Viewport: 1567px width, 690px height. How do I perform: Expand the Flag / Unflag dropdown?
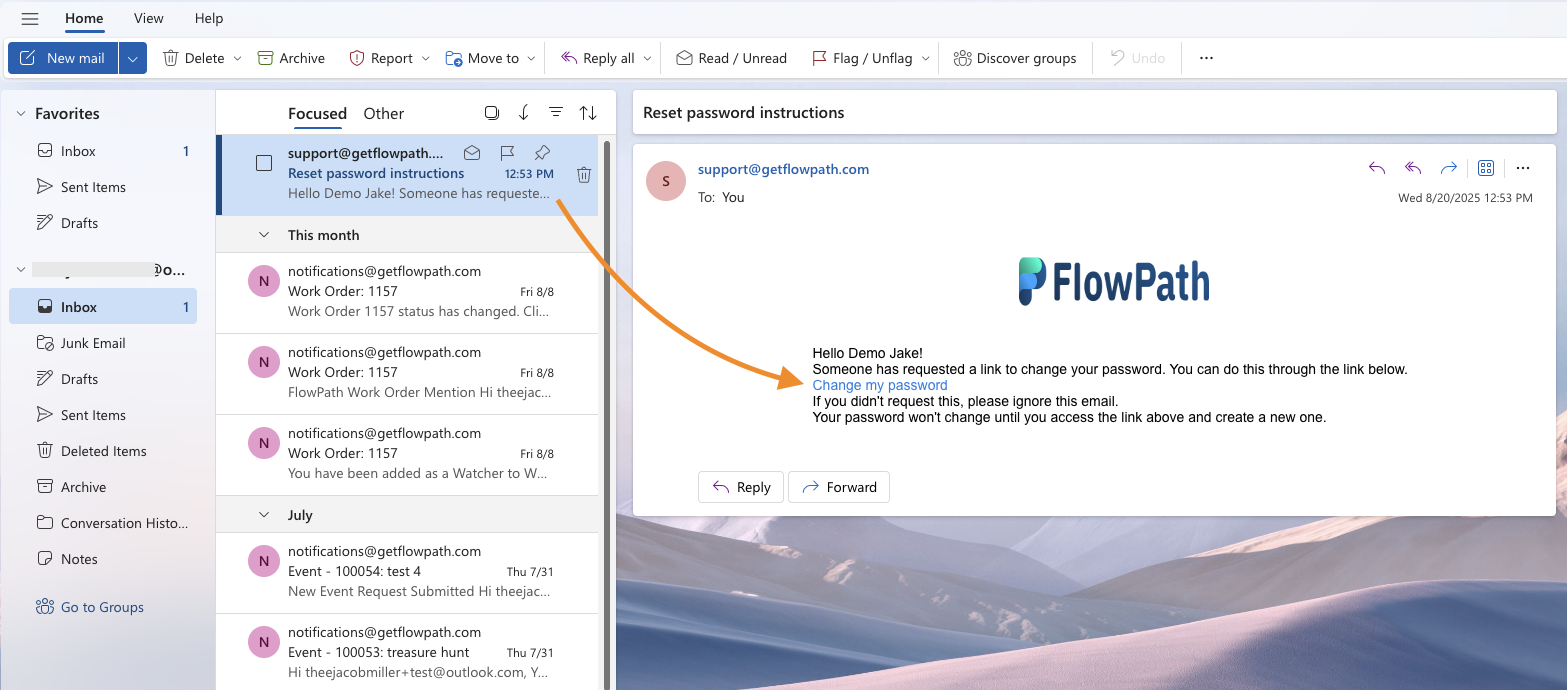coord(925,58)
